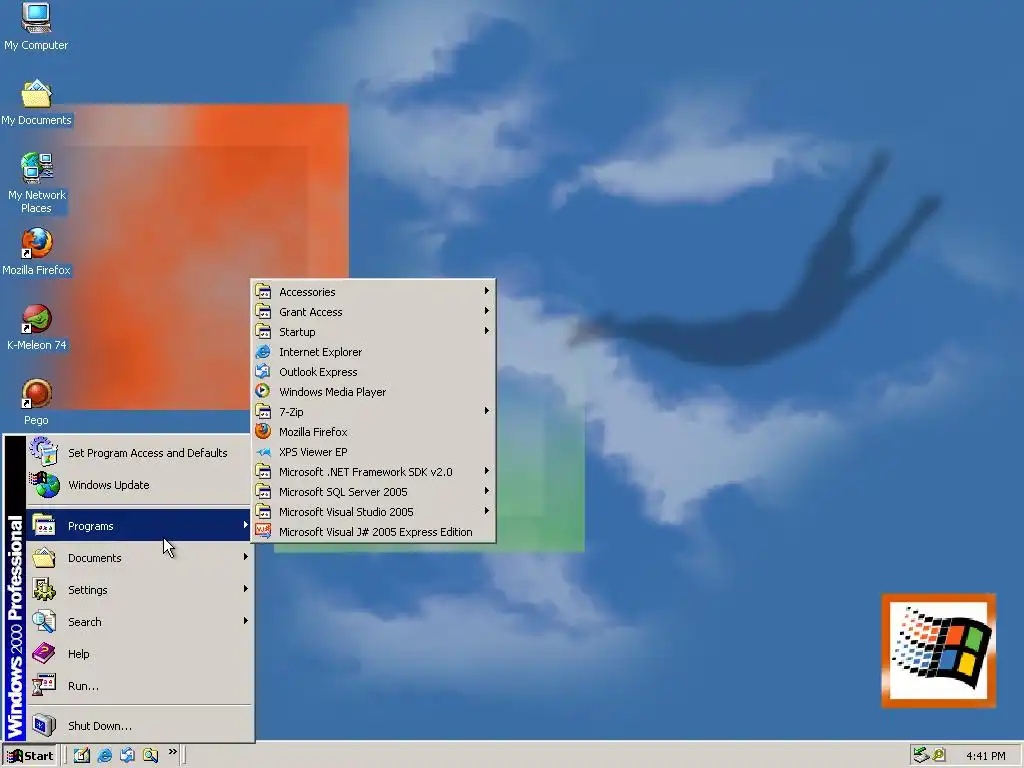
Task: Open XPS Viewer EP from Programs menu
Action: 373,452
